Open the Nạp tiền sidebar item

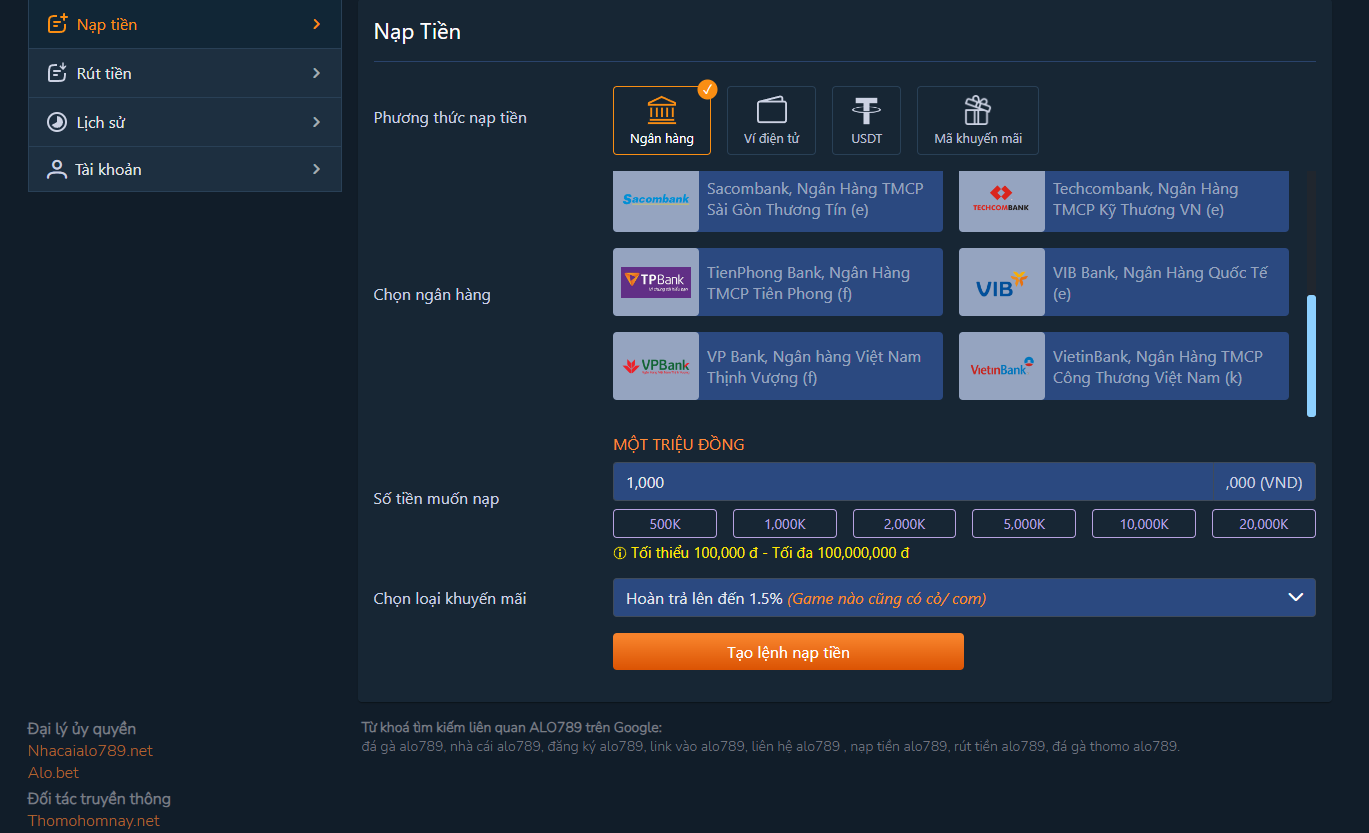(185, 24)
